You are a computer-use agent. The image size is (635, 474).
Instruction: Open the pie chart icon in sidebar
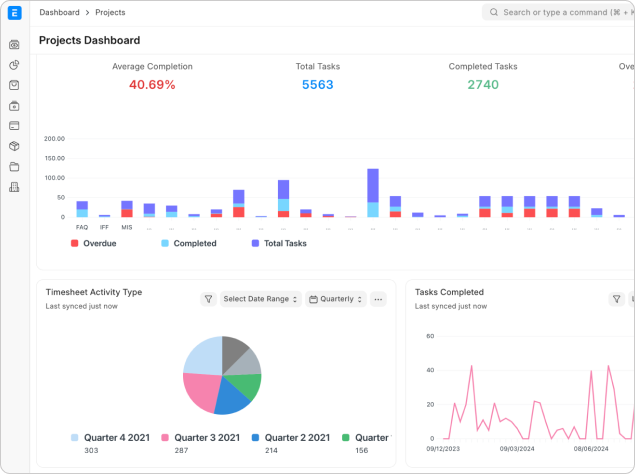14,65
